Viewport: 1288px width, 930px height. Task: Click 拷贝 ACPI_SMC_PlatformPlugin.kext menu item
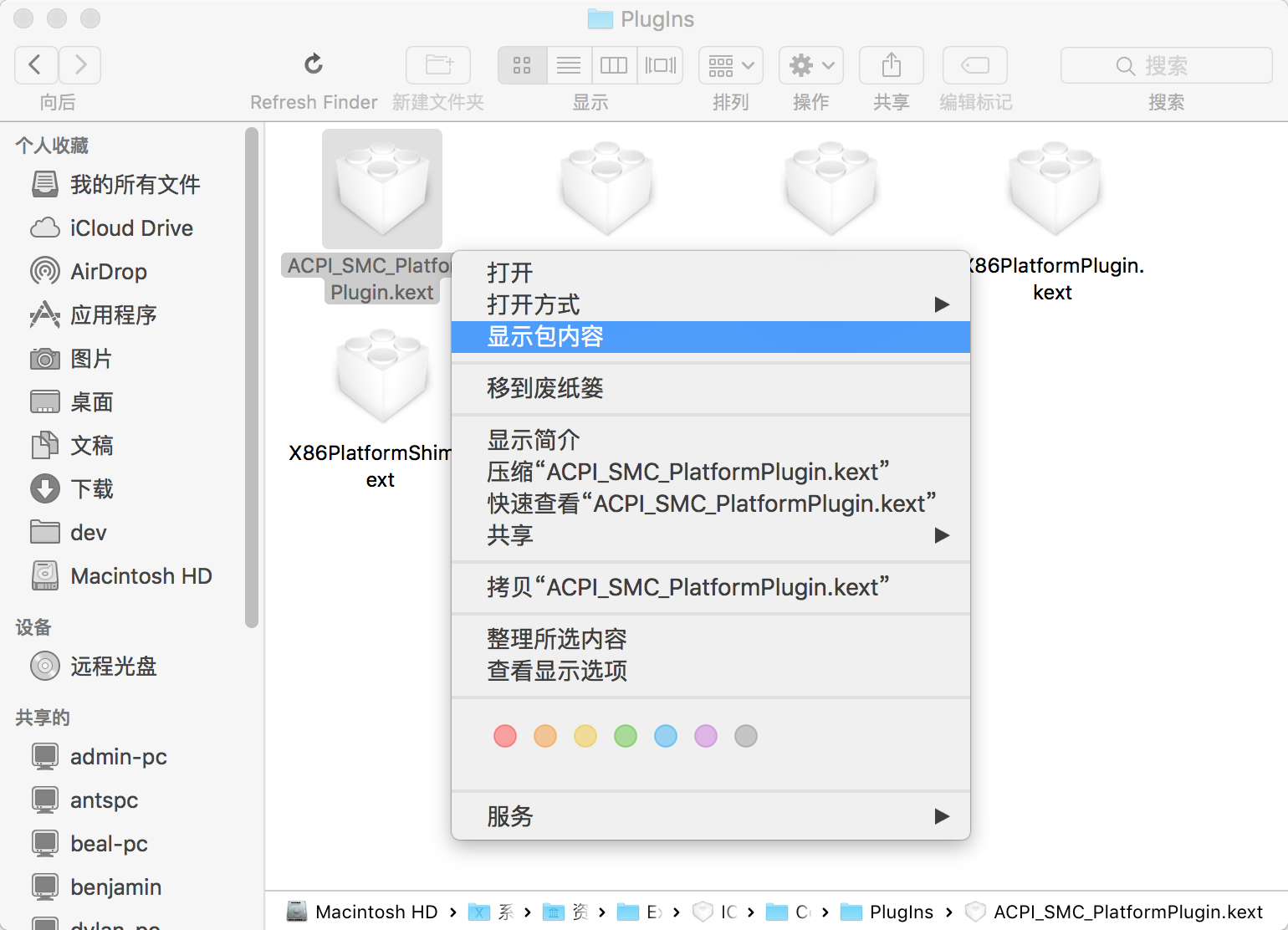tap(711, 587)
